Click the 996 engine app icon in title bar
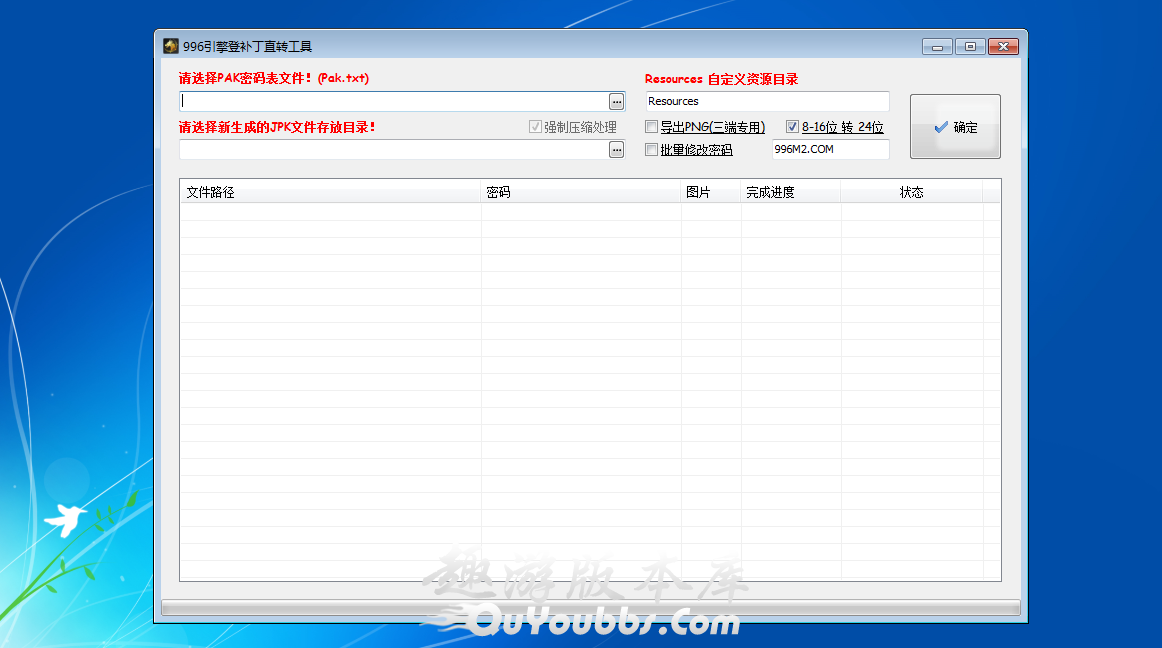Screen dimensions: 1162x648 (171, 46)
